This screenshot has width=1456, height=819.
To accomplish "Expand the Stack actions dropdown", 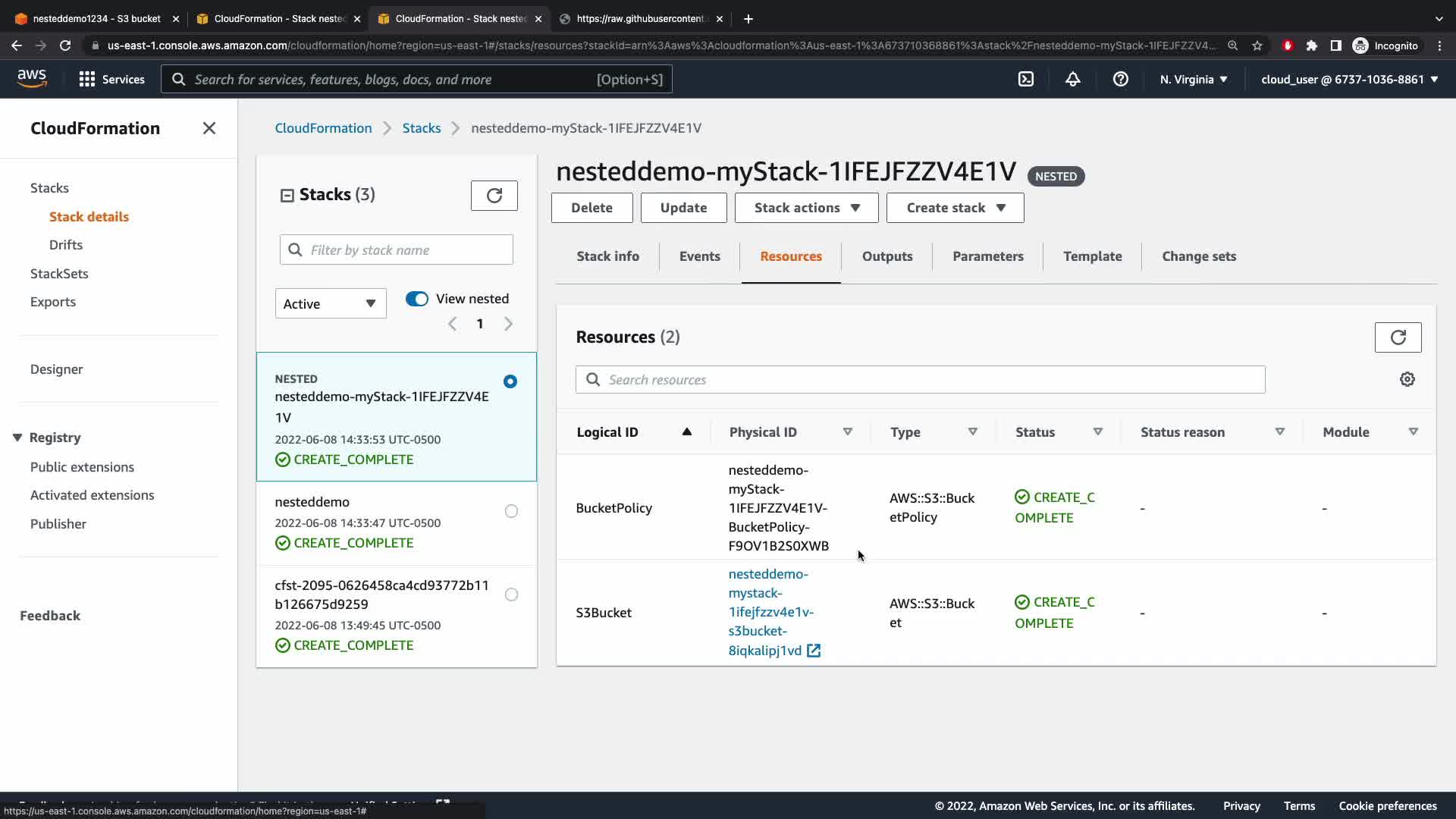I will 806,208.
